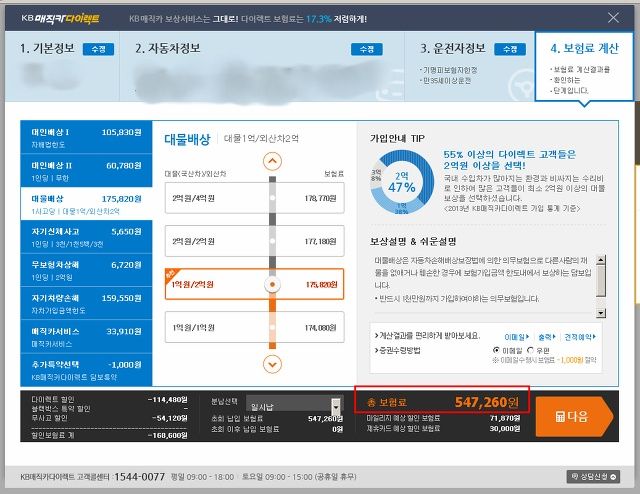Click the down arrow below the coverage slider
640x494 pixels.
[x=272, y=363]
